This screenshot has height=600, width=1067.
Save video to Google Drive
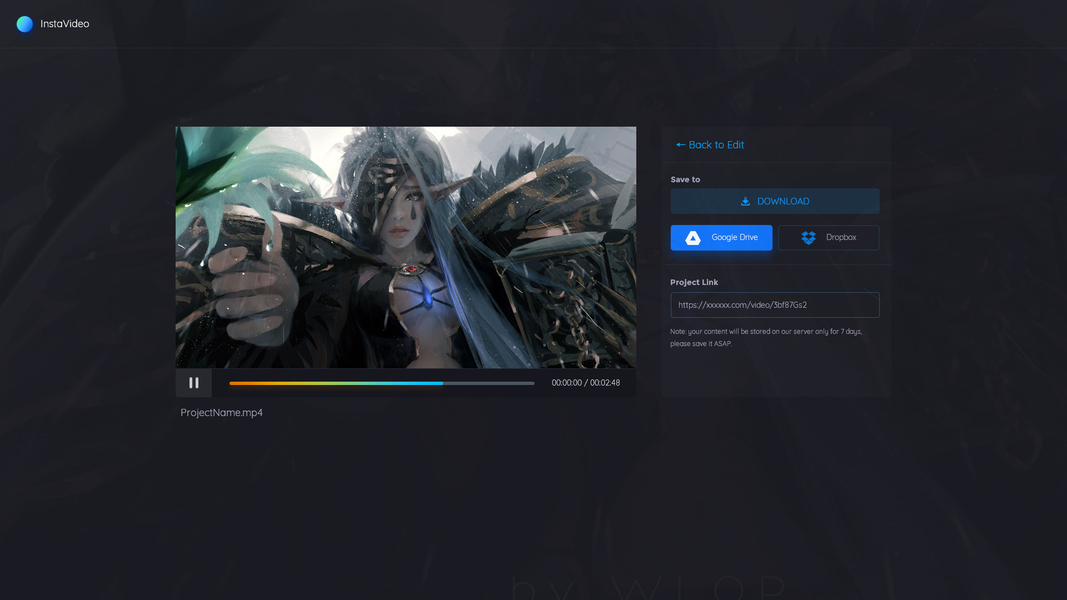[x=721, y=237]
